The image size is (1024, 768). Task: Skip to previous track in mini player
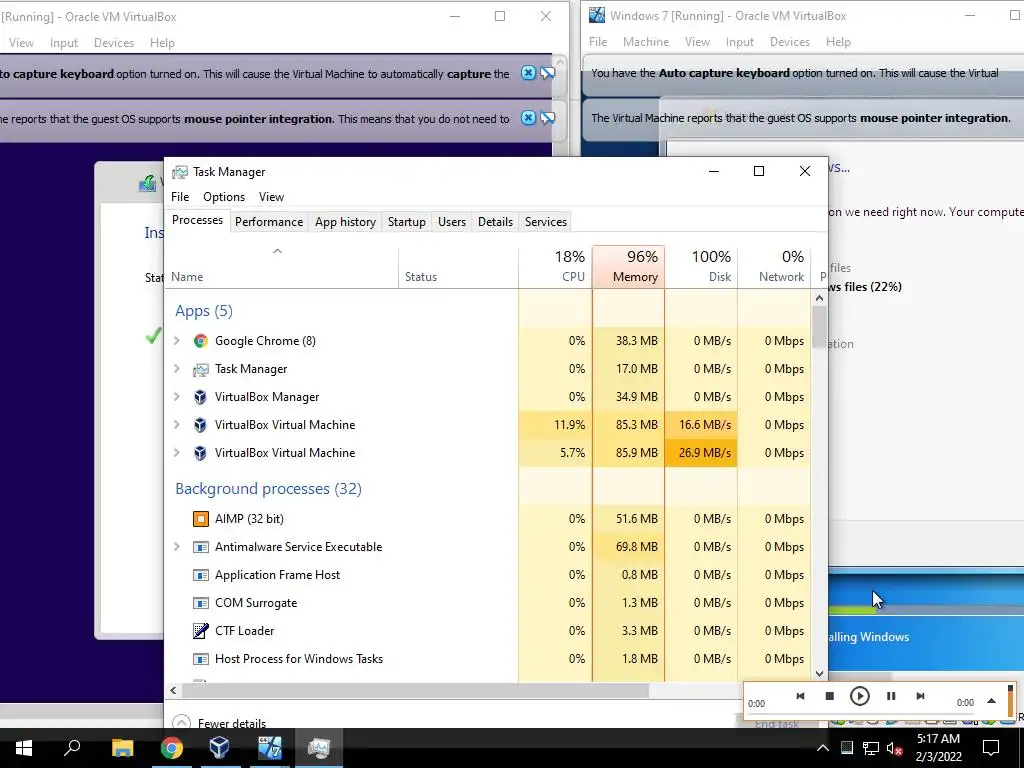coord(800,696)
